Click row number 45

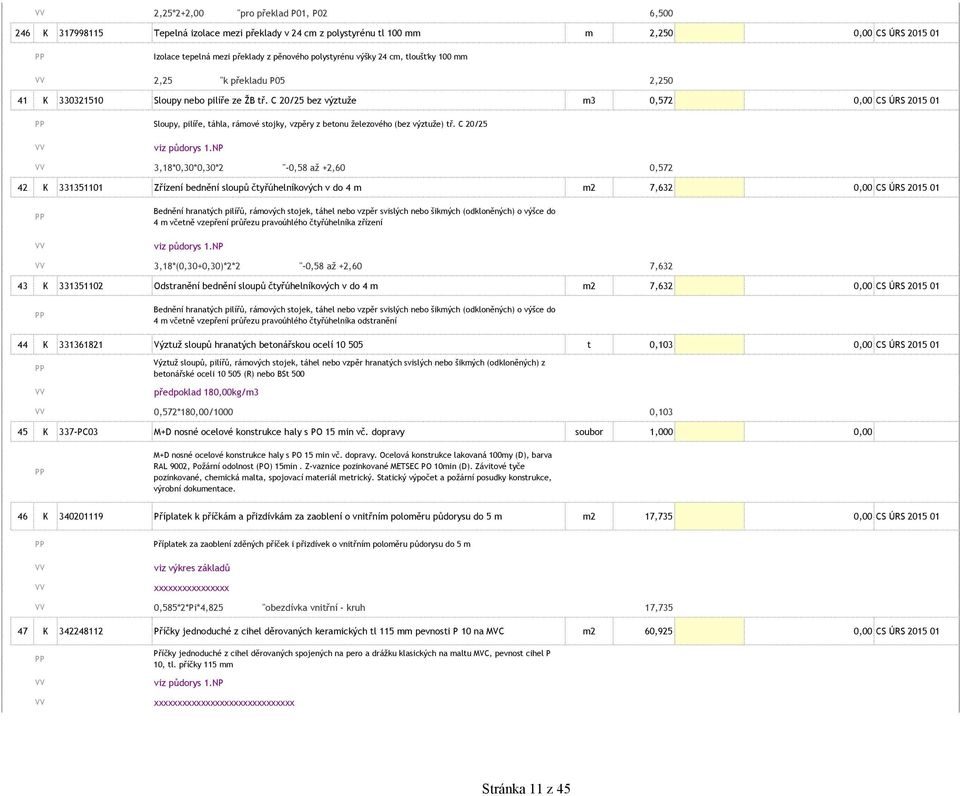[23, 432]
